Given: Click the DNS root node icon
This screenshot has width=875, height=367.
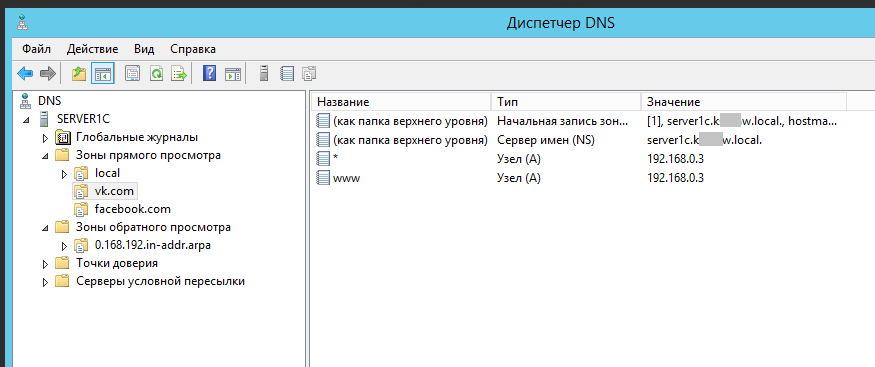Looking at the screenshot, I should coord(25,101).
